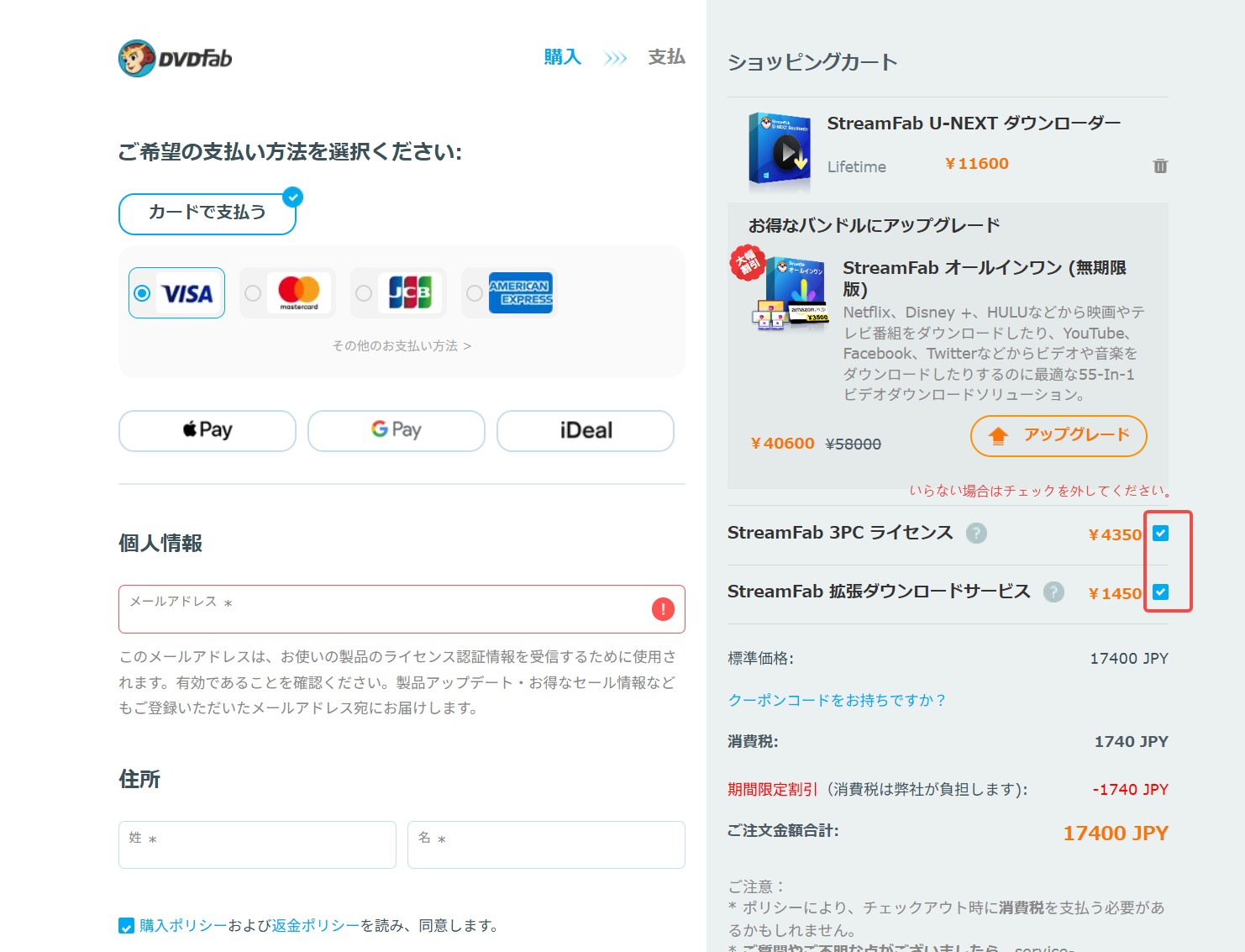Remove StreamFab U-NEXT item with trash icon

pyautogui.click(x=1160, y=166)
